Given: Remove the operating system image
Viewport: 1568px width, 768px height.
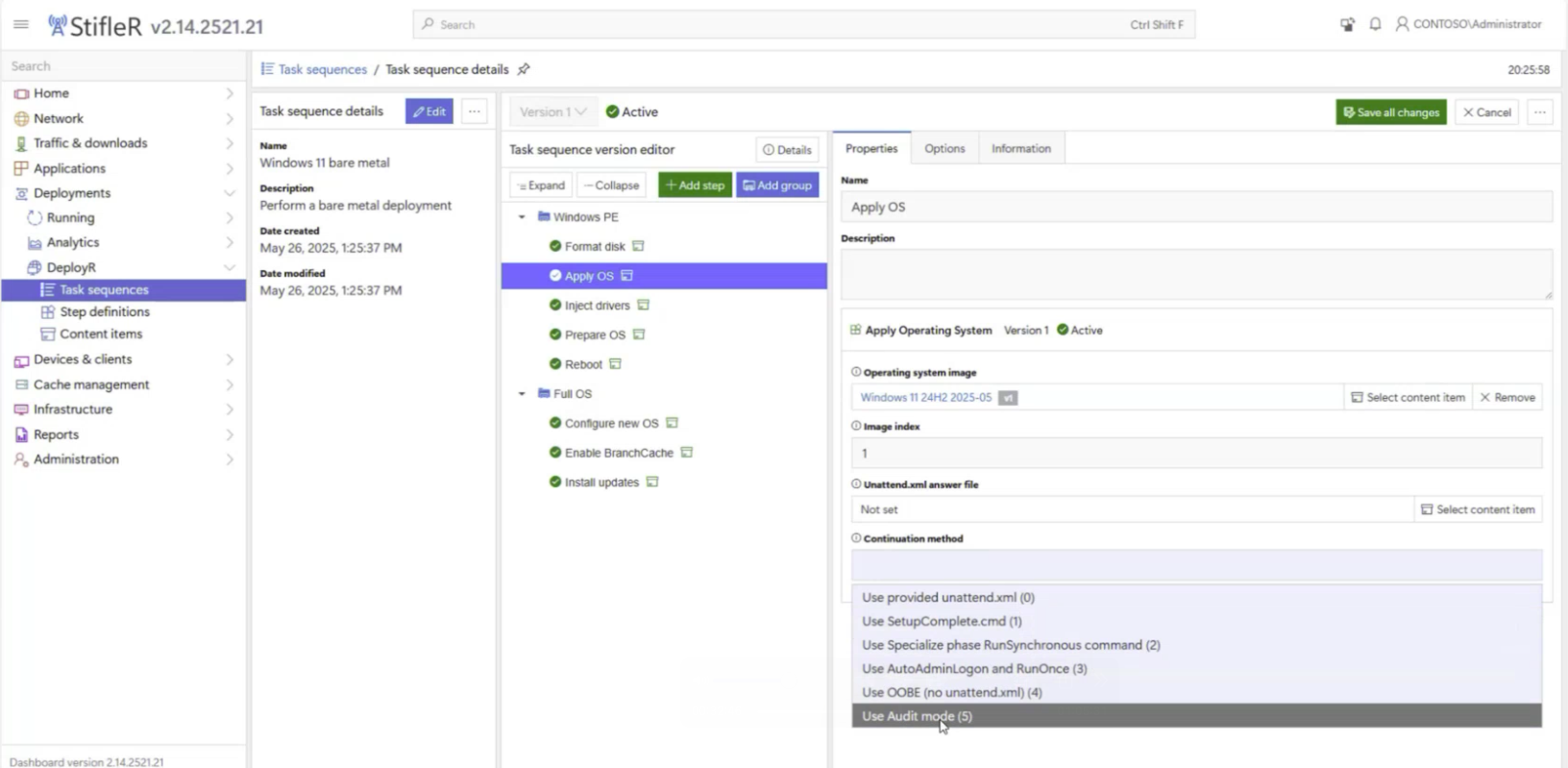Looking at the screenshot, I should [x=1507, y=397].
